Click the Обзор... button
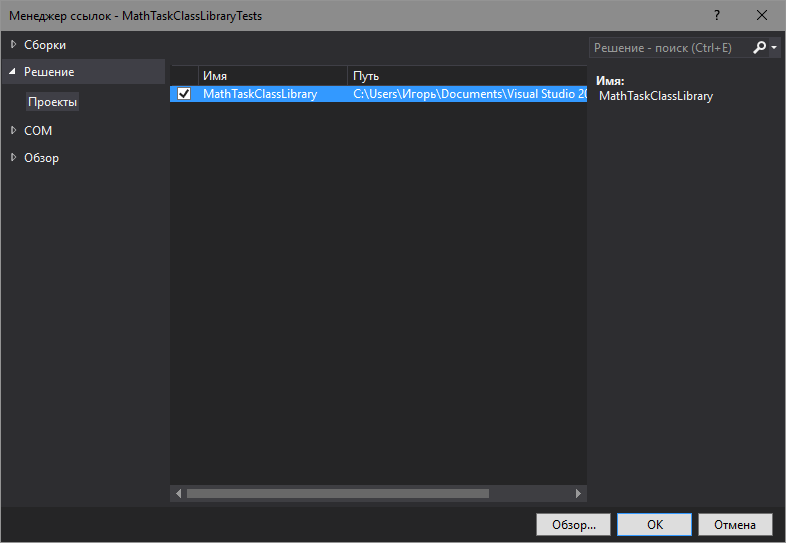786x543 pixels. (573, 524)
